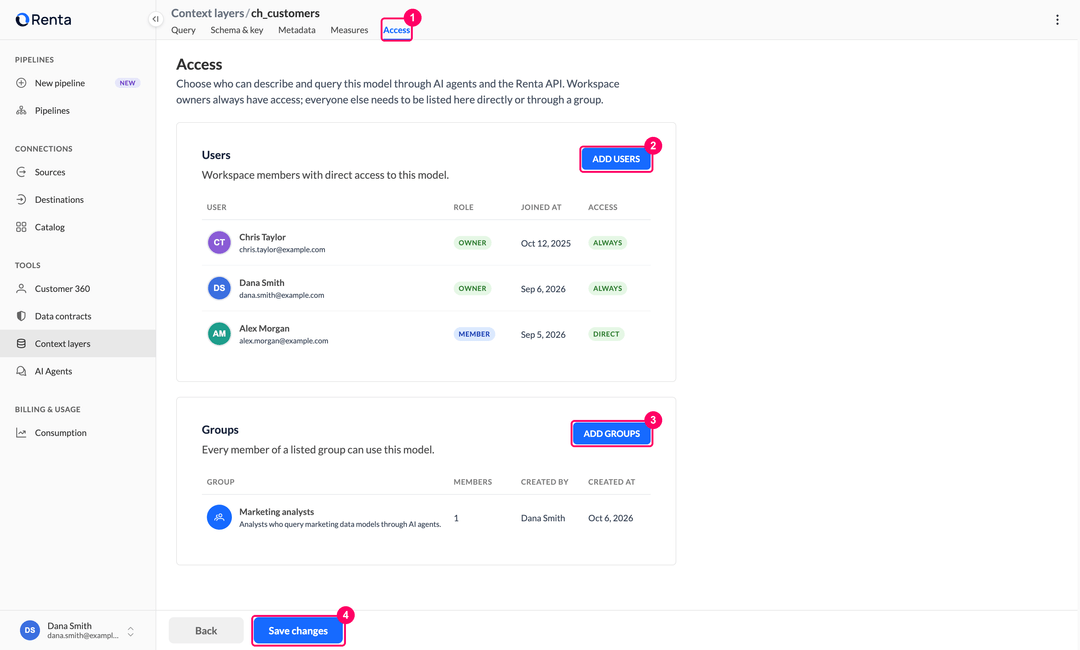Switch to the Metadata tab
1080x650 pixels.
click(297, 30)
